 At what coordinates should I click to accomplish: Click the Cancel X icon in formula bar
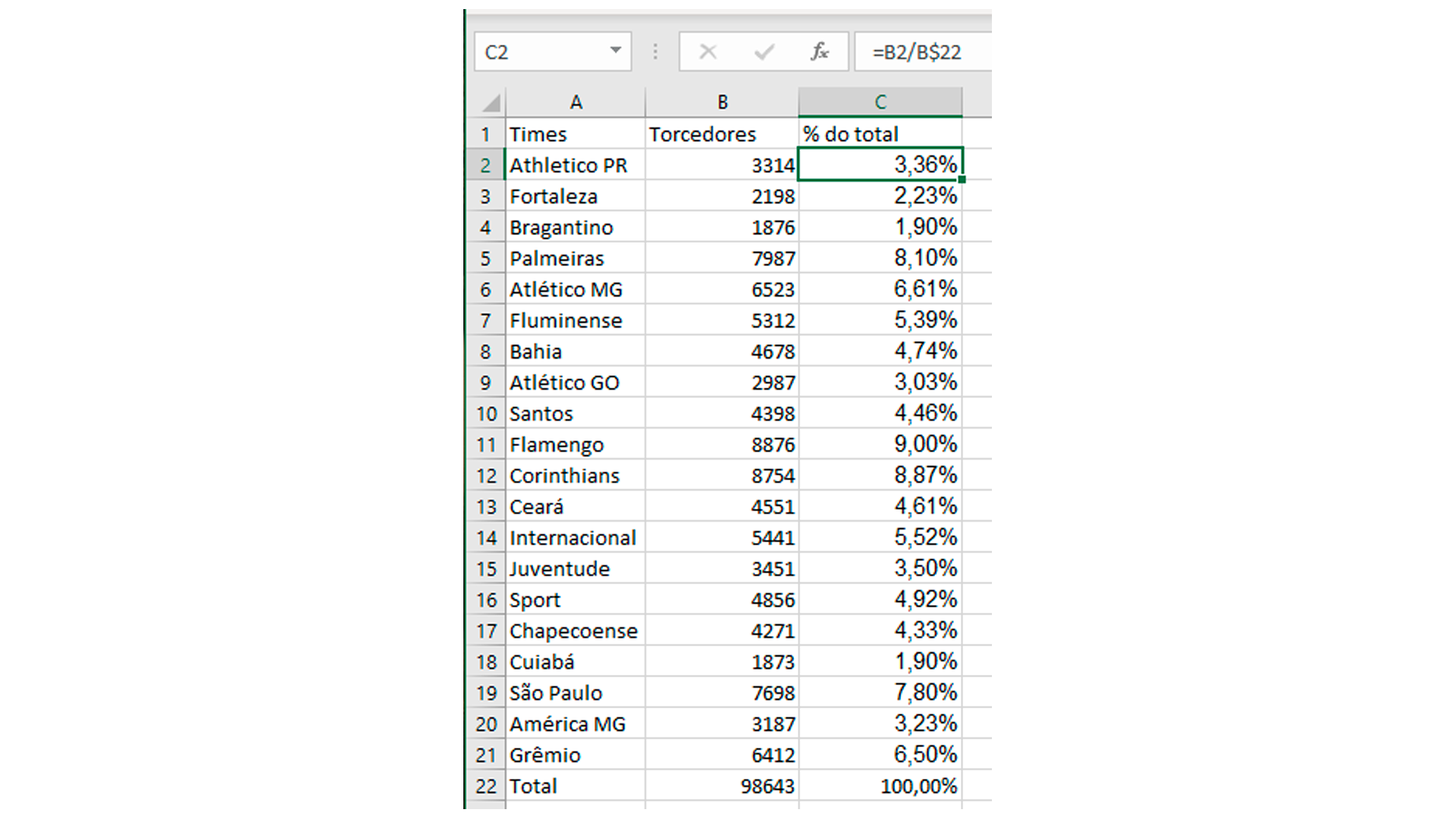[x=708, y=52]
